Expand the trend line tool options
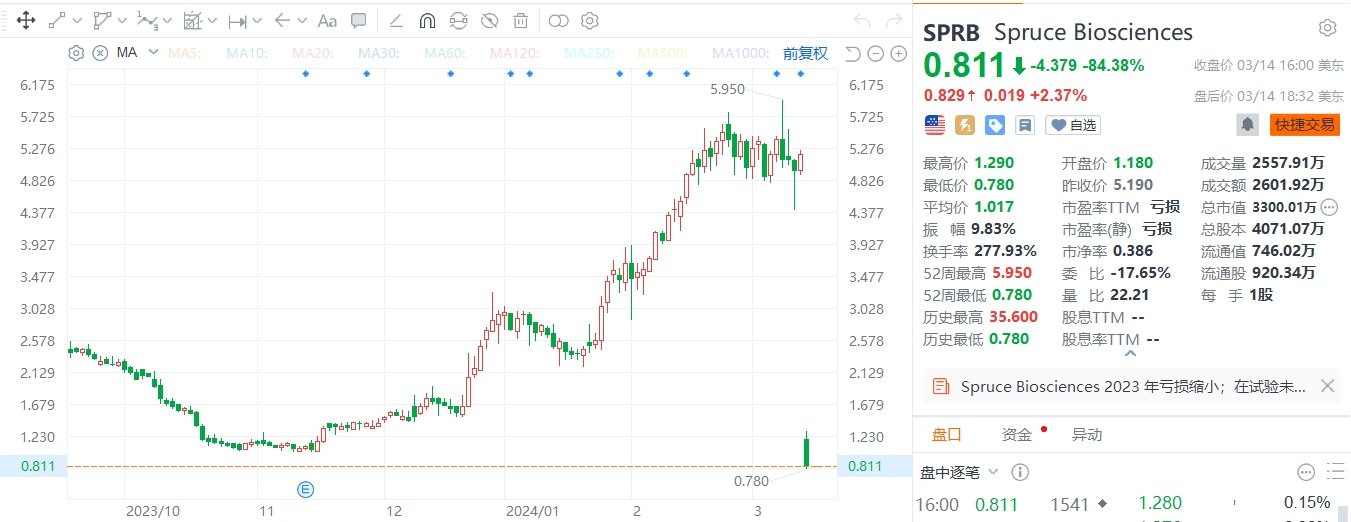 (77, 20)
